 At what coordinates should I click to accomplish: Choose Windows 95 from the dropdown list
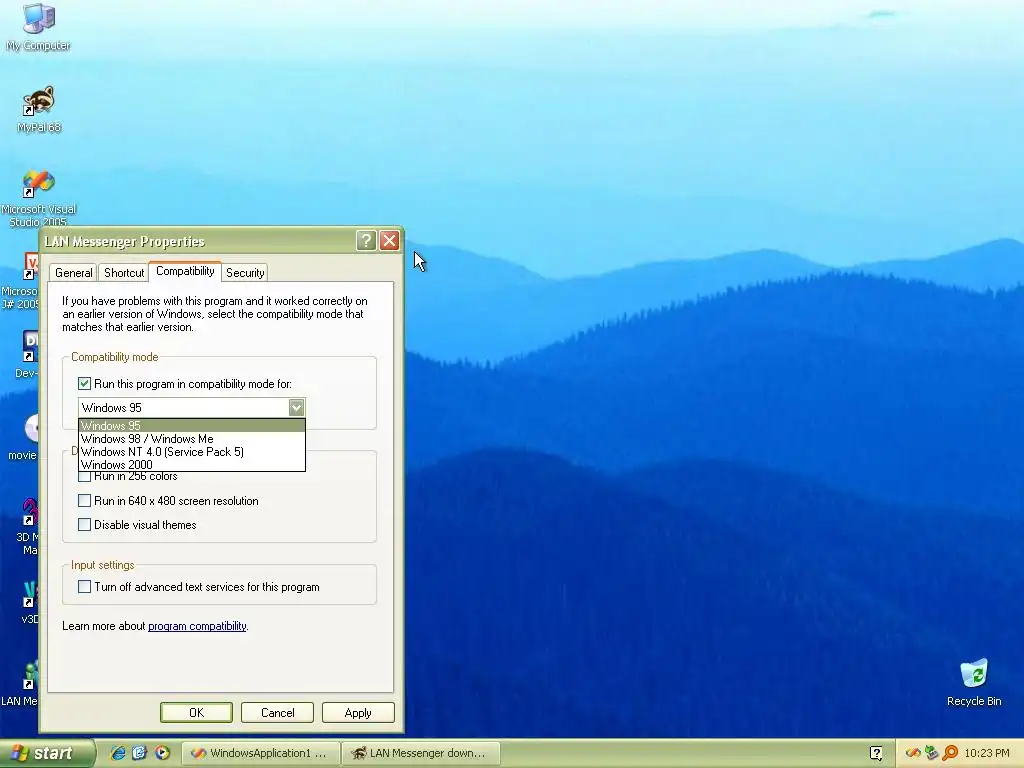click(x=191, y=426)
